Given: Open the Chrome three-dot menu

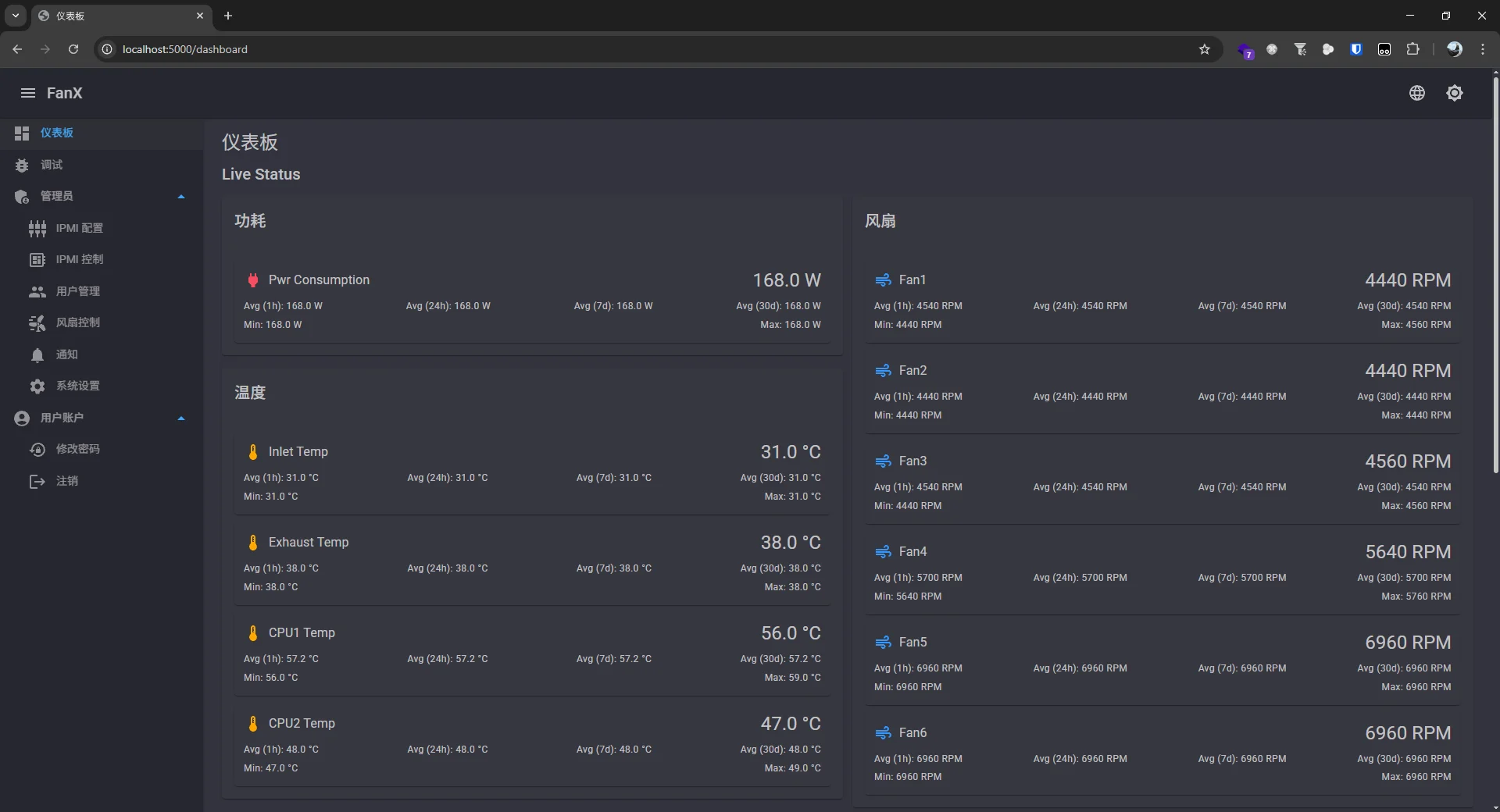Looking at the screenshot, I should 1483,49.
